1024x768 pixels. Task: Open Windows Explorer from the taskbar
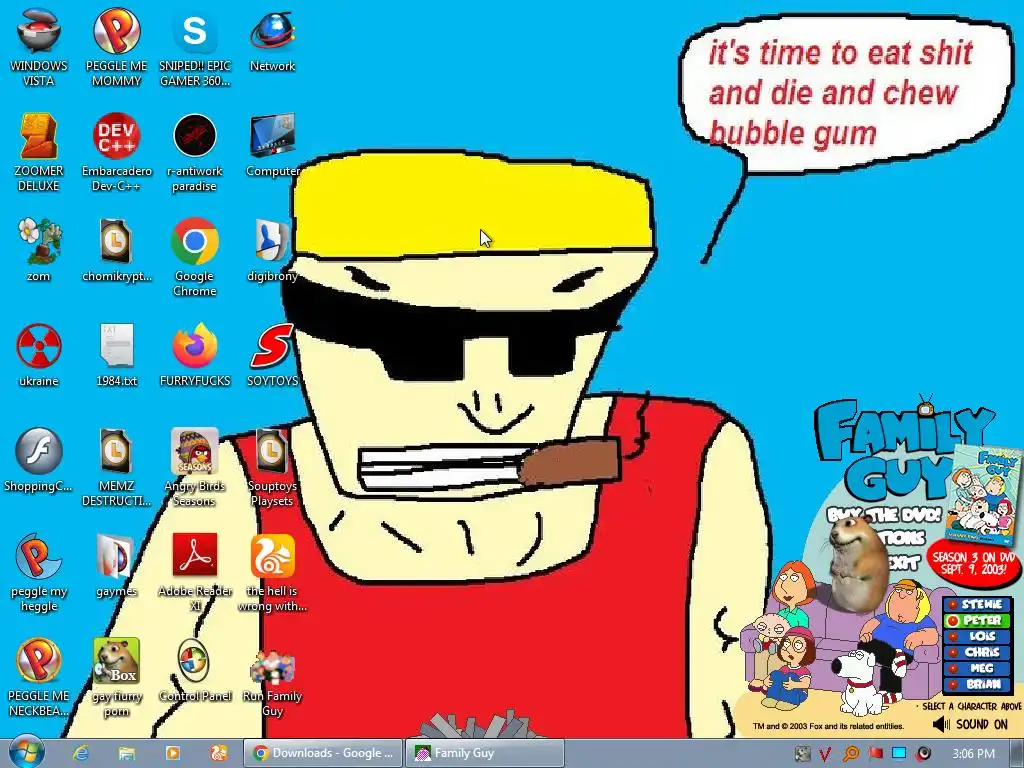coord(126,753)
